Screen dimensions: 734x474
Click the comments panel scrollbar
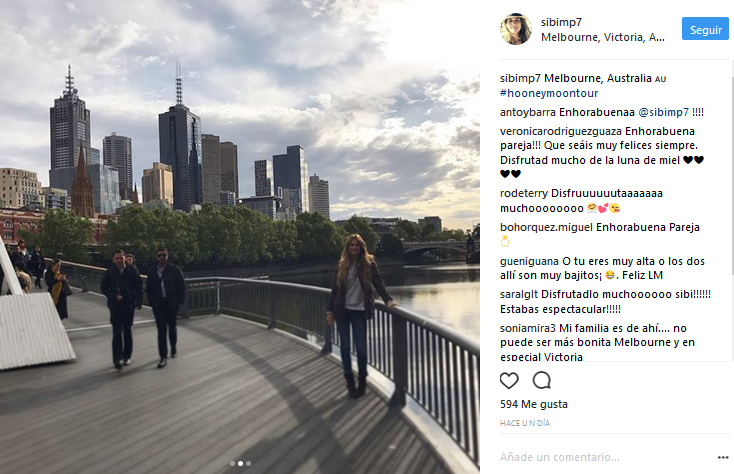coord(732,173)
